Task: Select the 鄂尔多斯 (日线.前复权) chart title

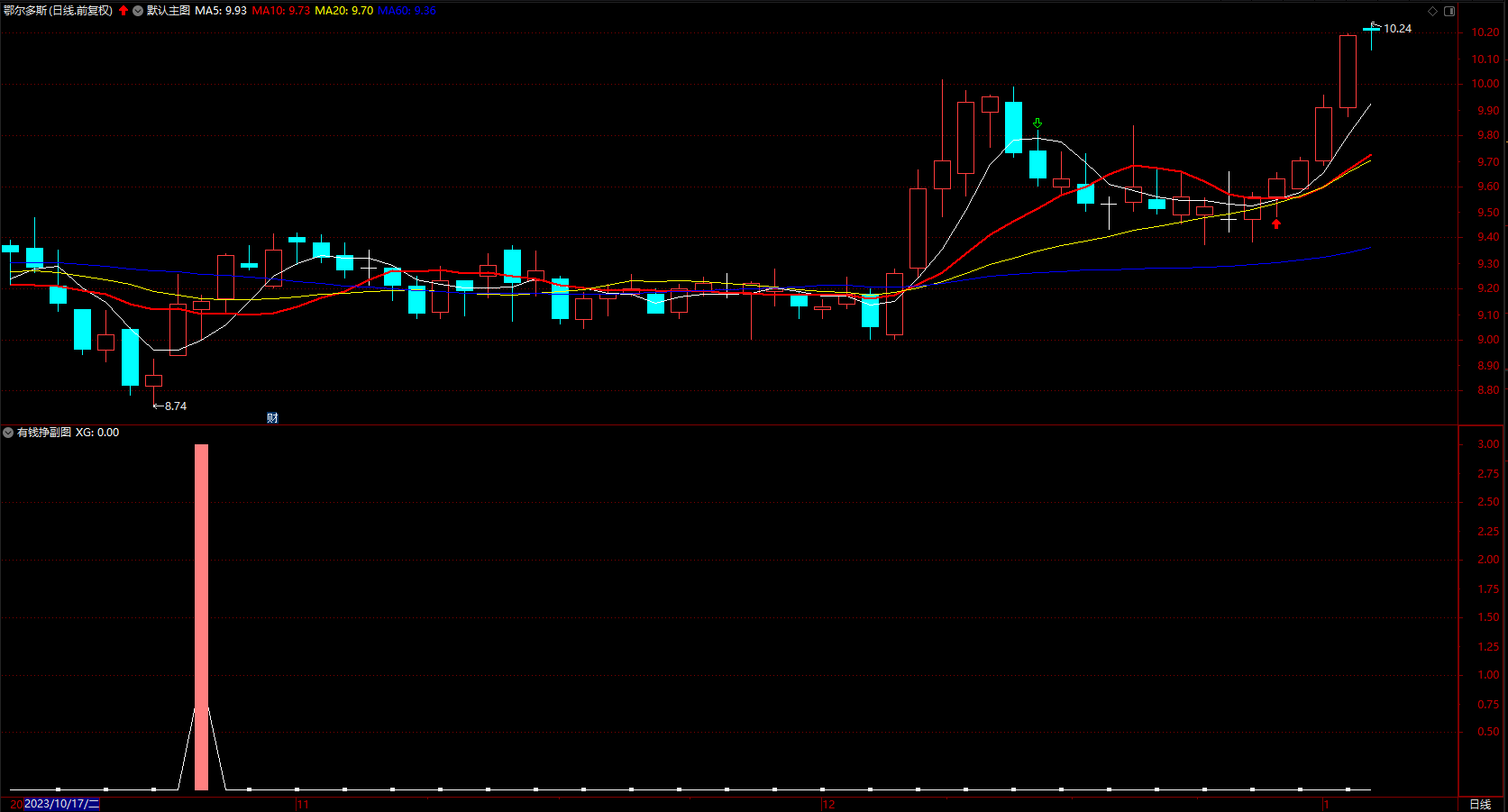Action: (59, 11)
